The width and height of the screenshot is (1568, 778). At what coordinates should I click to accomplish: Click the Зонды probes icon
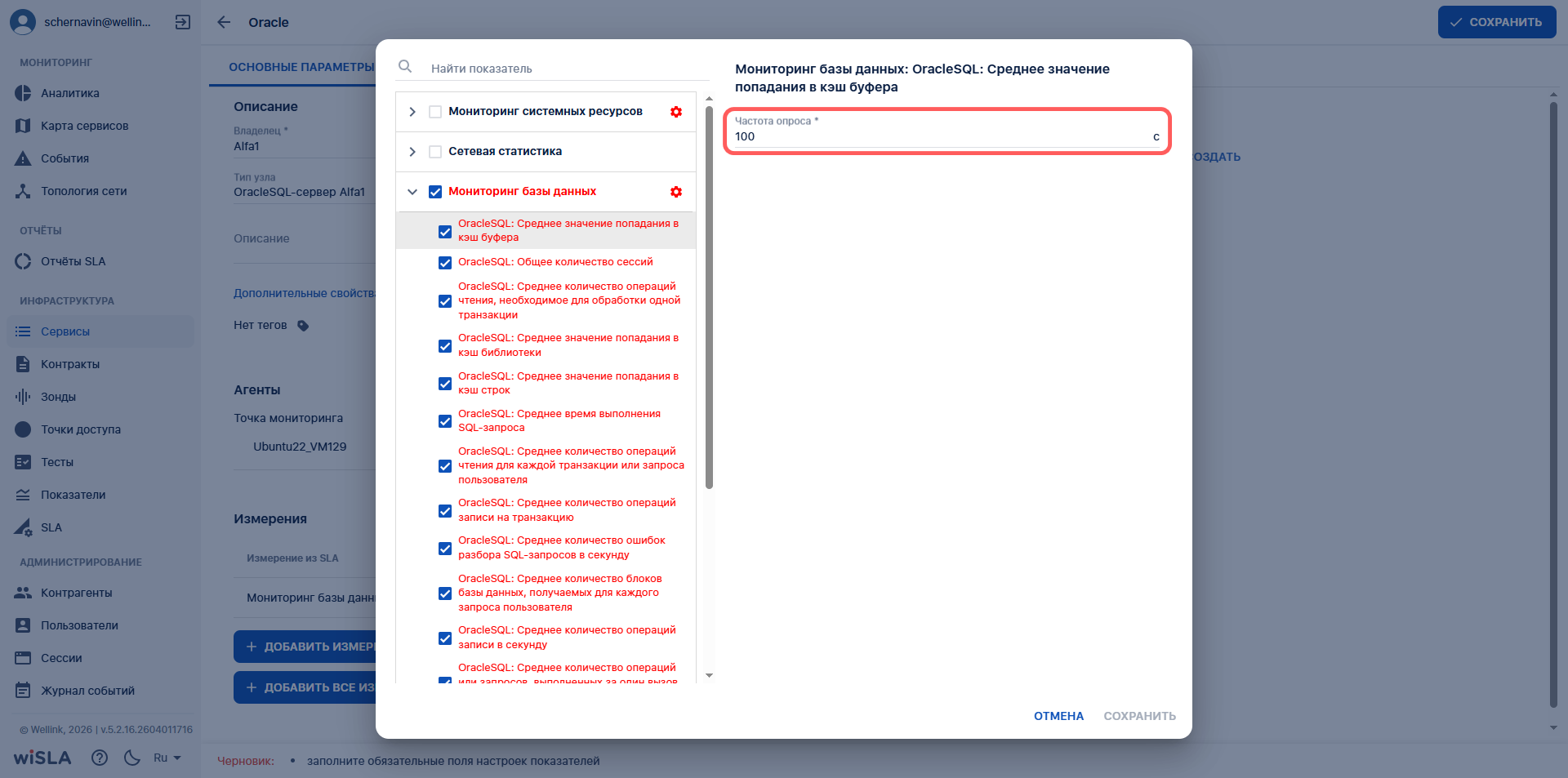pos(23,397)
